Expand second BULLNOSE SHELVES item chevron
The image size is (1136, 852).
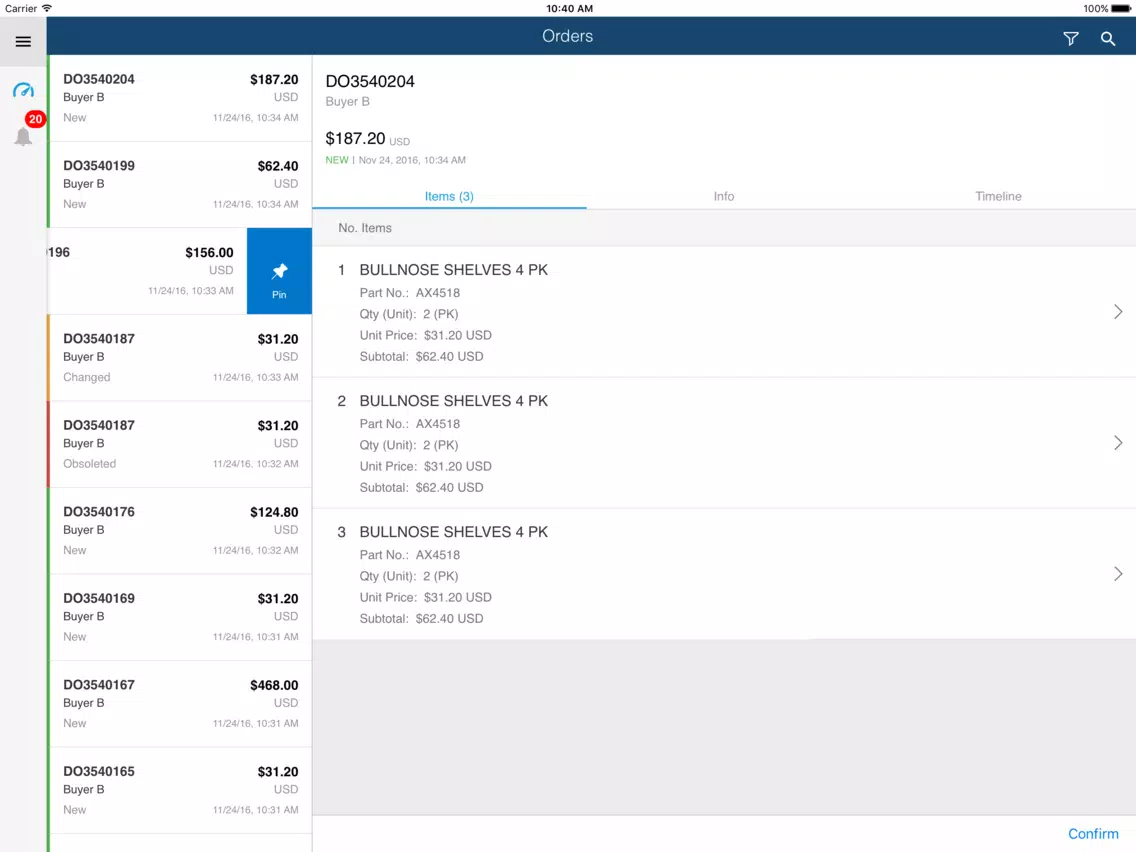[x=1118, y=443]
